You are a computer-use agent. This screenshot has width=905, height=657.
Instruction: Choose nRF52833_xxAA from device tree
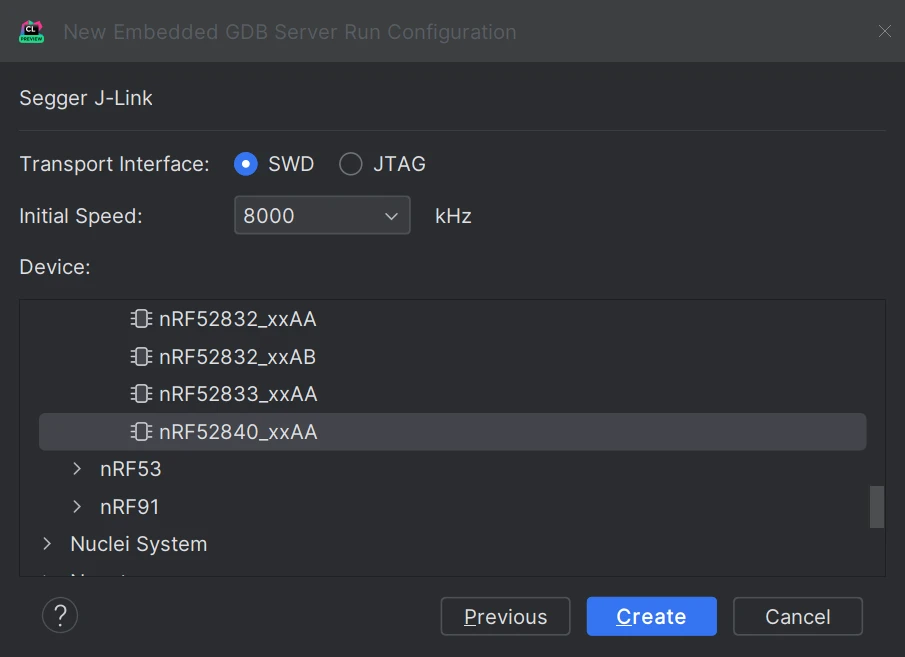(238, 394)
